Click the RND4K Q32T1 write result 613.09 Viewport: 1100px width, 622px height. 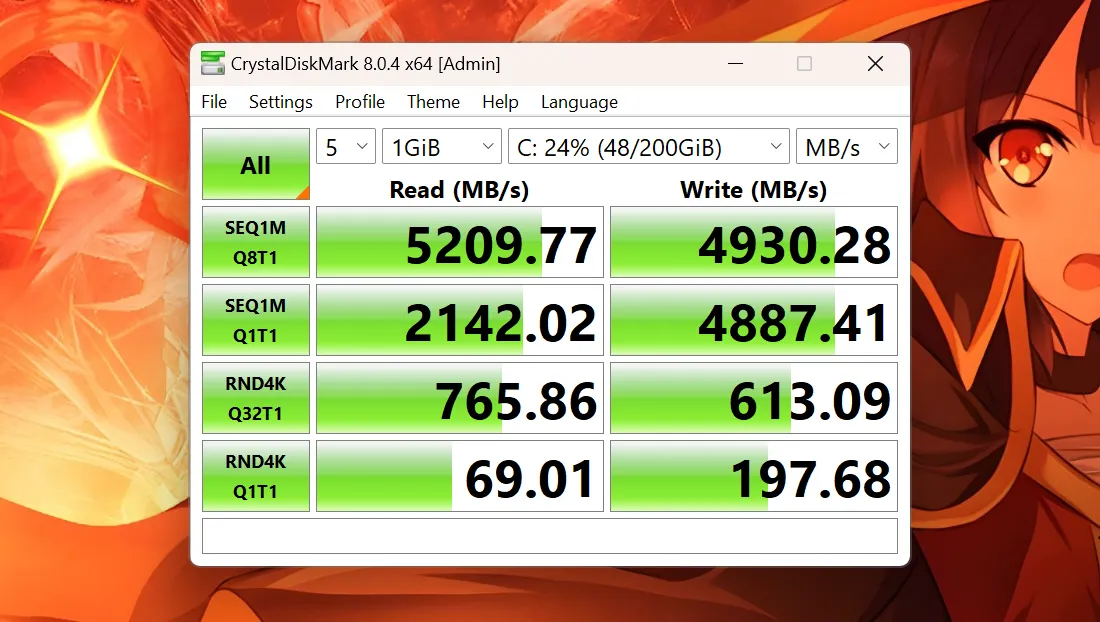(x=753, y=398)
